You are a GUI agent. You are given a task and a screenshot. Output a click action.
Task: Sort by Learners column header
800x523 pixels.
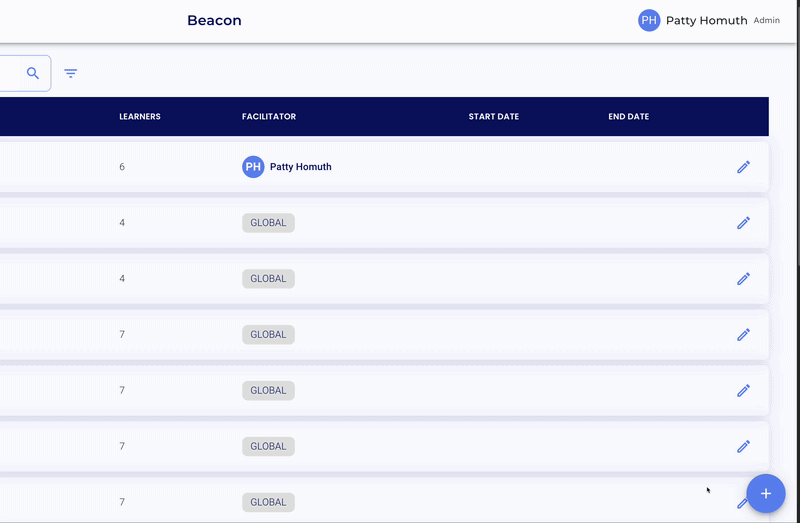click(140, 117)
